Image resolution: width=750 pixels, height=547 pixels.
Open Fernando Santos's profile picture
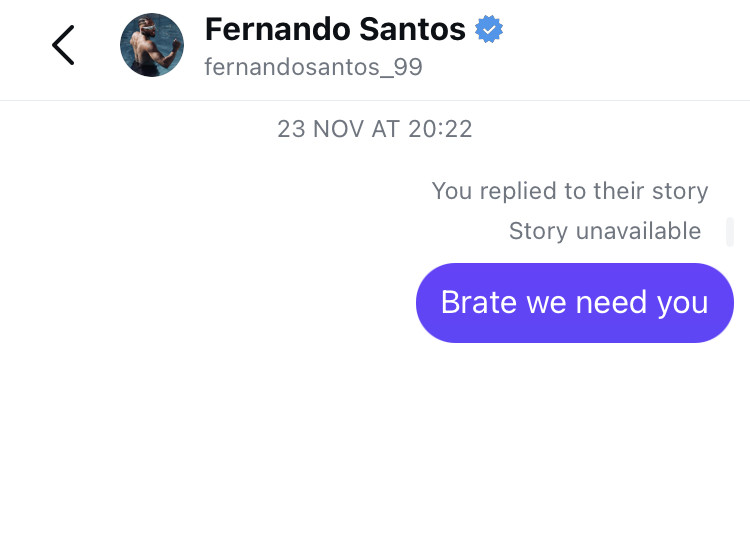(x=152, y=45)
